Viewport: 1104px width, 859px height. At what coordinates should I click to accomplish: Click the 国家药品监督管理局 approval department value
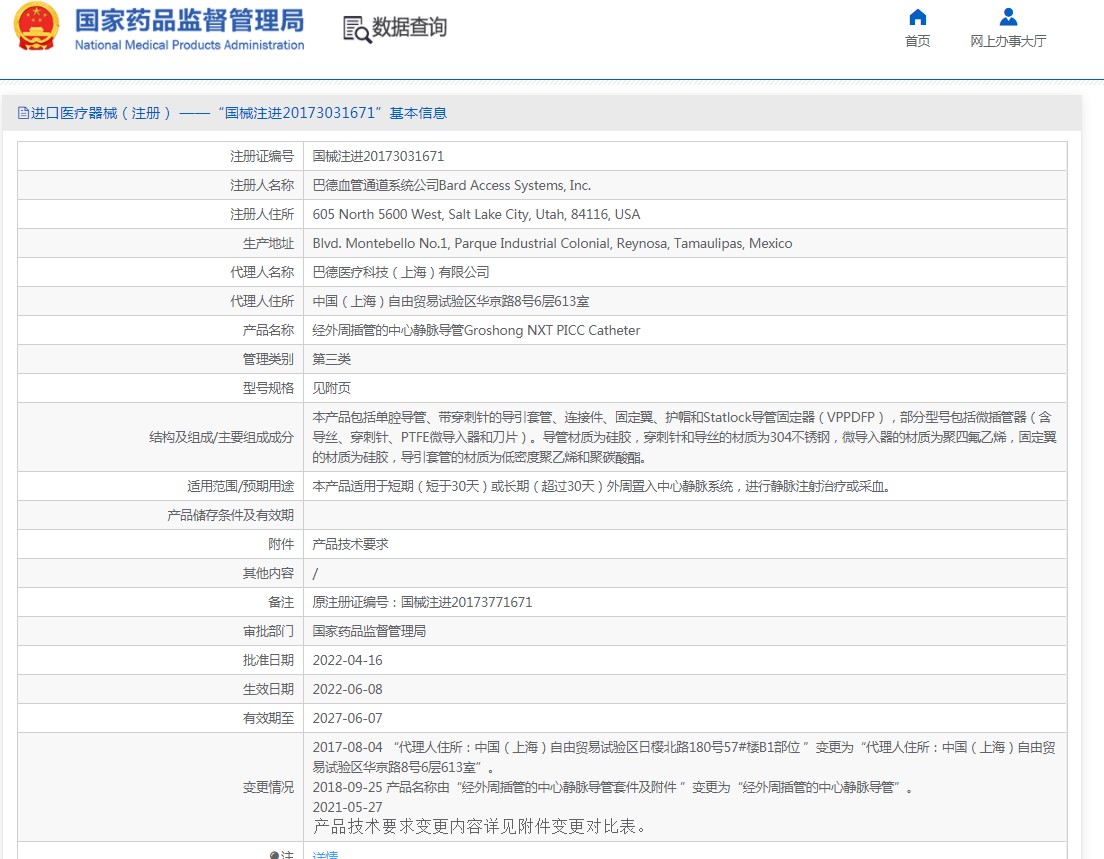tap(370, 631)
